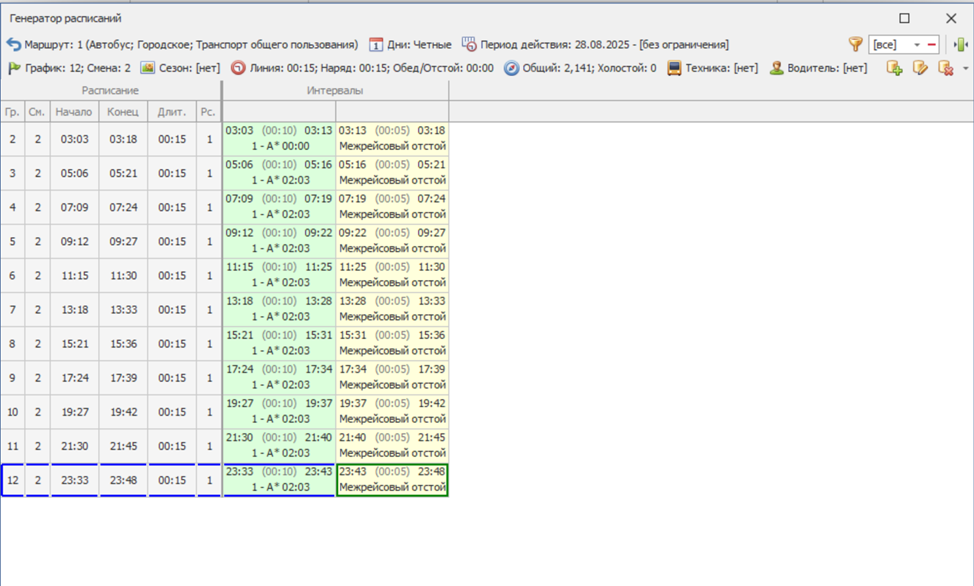Select the Конец cell 13:33

pyautogui.click(x=123, y=310)
